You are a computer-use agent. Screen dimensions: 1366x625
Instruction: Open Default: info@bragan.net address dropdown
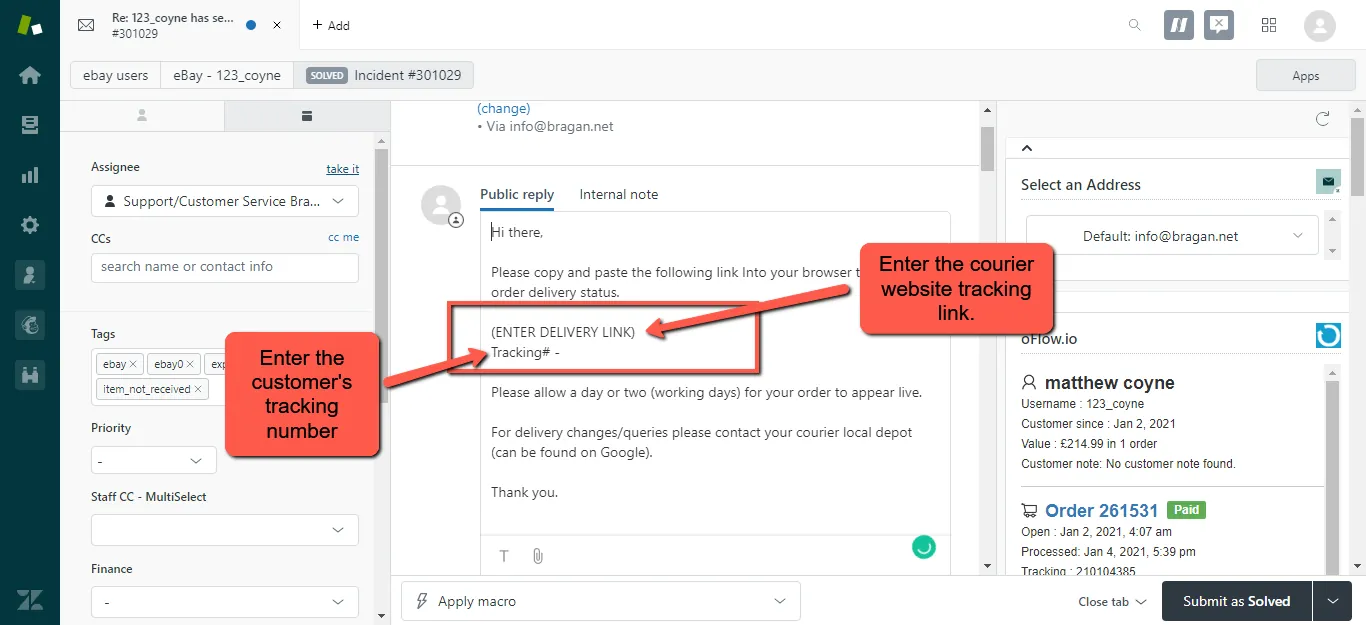tap(1172, 236)
